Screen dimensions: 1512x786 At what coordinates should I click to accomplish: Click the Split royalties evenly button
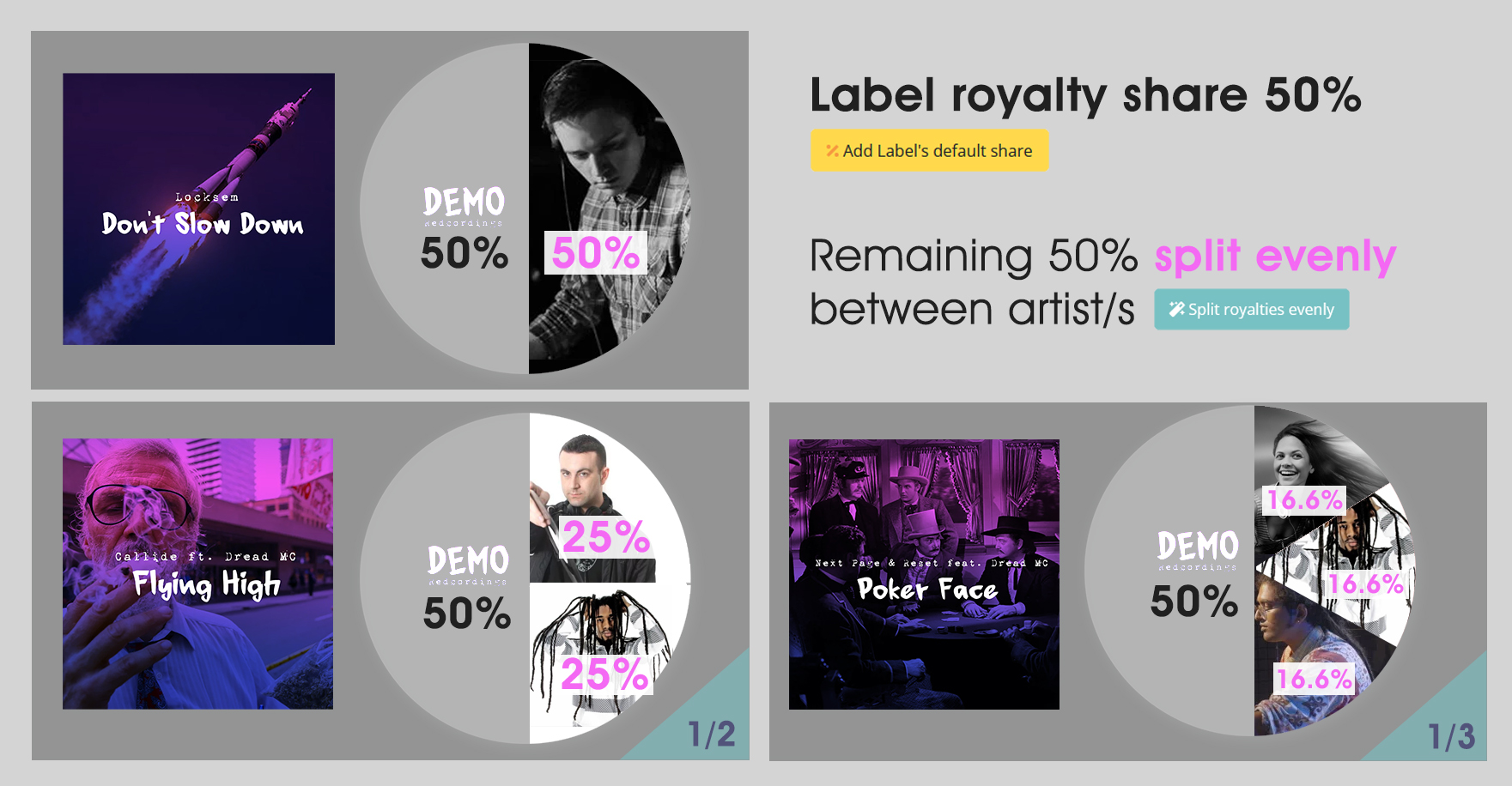[x=1252, y=309]
